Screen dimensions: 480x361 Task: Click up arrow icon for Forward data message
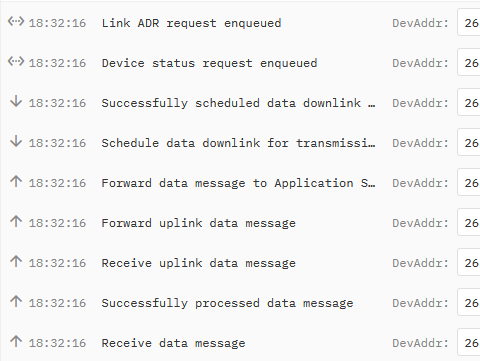tap(16, 182)
